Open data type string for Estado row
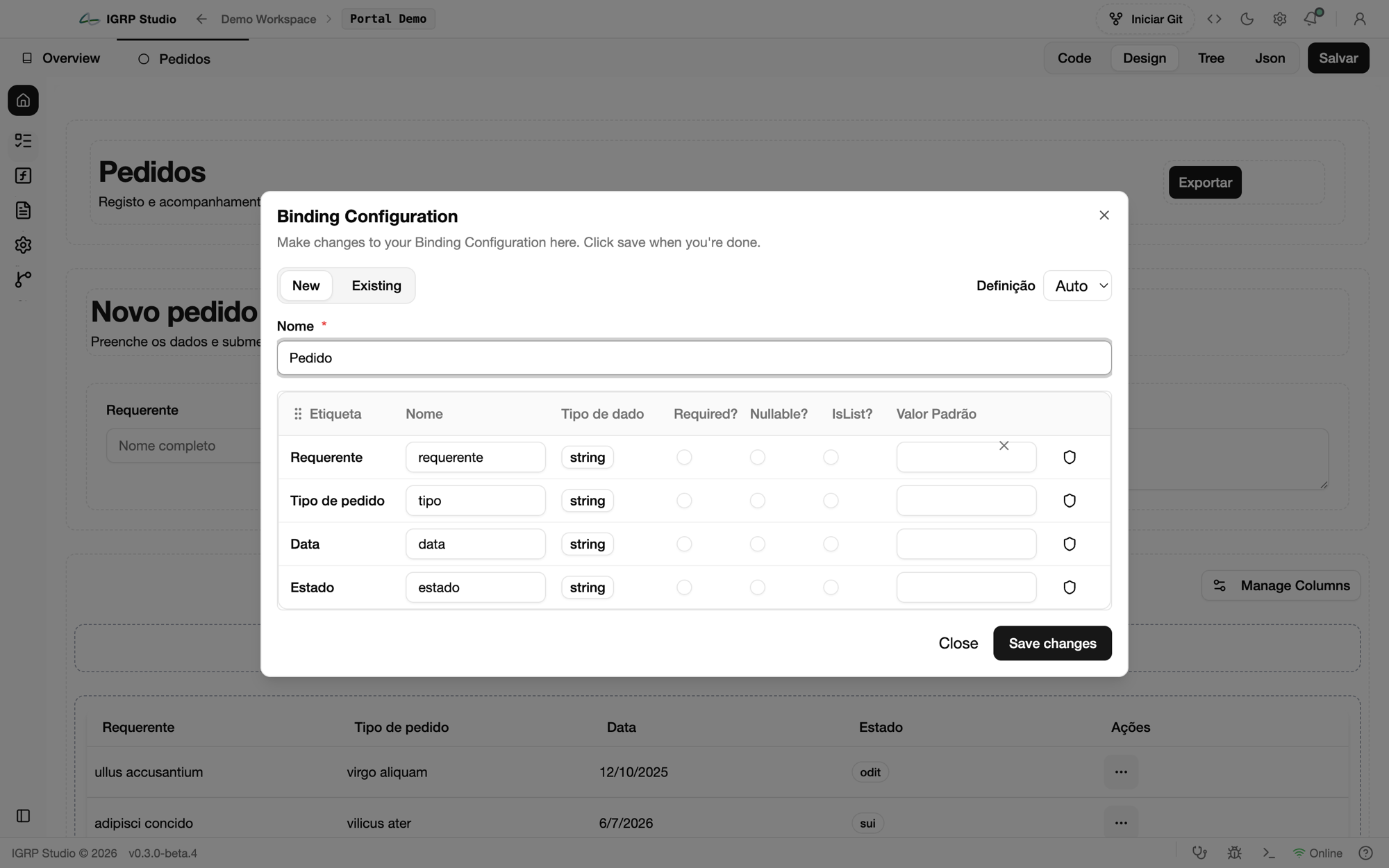Image resolution: width=1389 pixels, height=868 pixels. pyautogui.click(x=588, y=587)
